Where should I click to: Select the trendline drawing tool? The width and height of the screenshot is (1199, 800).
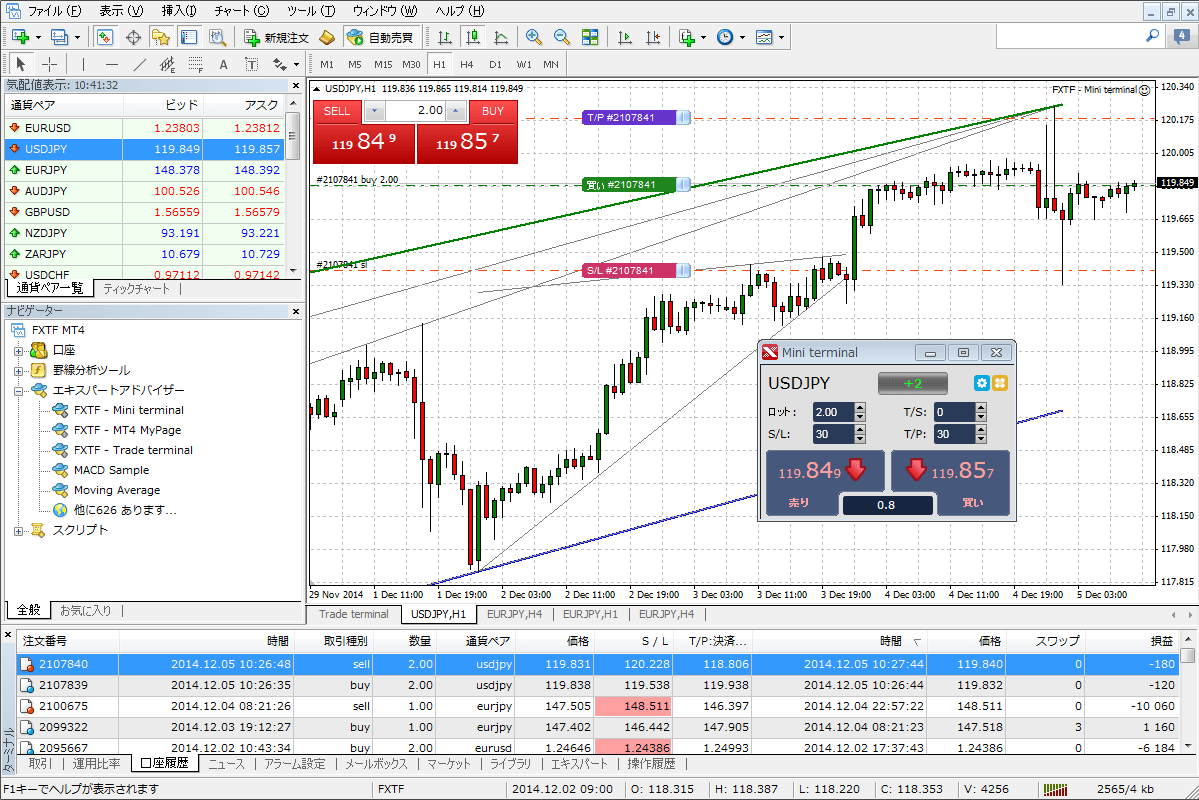coord(140,65)
